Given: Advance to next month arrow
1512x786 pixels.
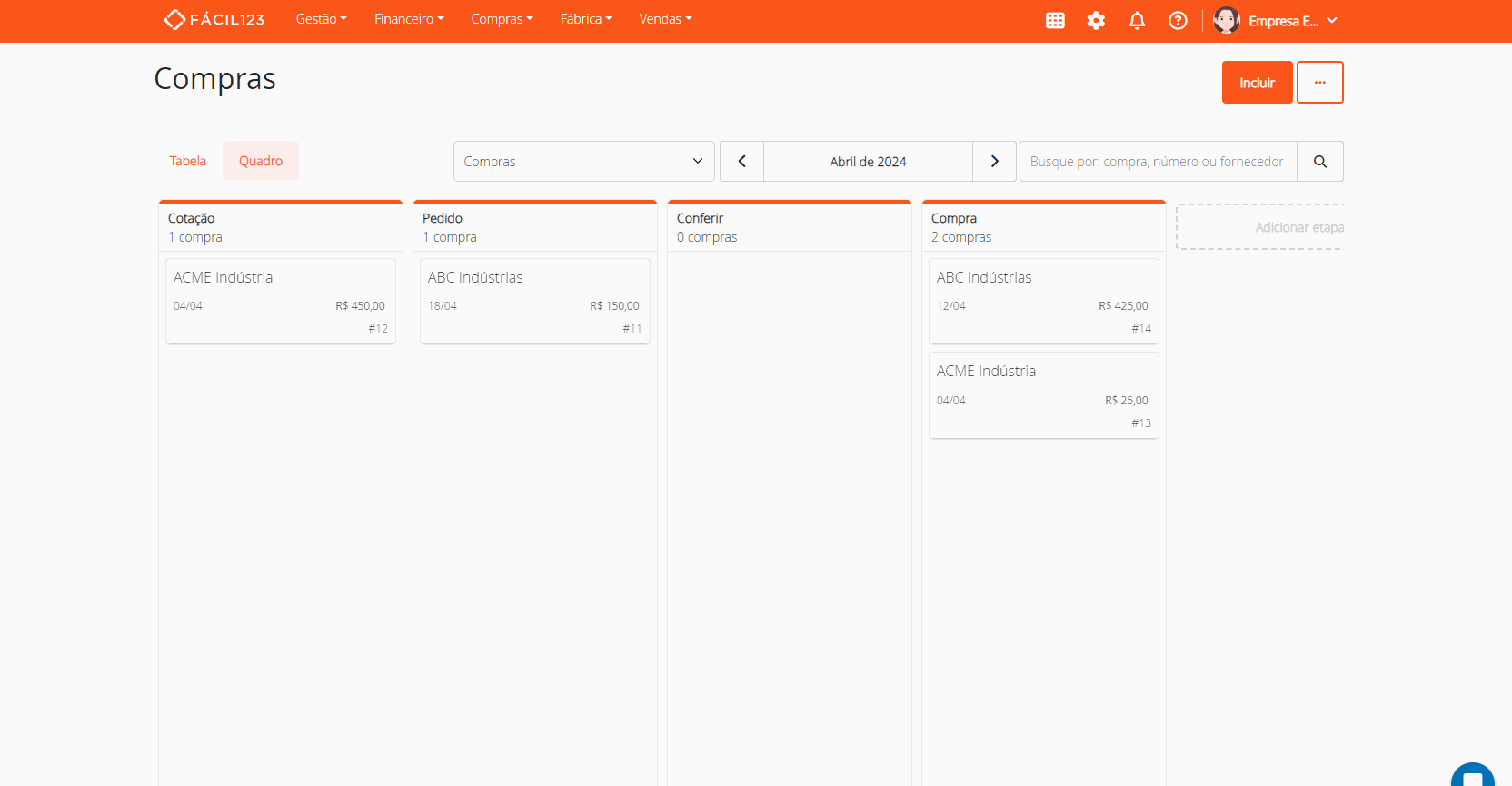Looking at the screenshot, I should click(x=994, y=162).
